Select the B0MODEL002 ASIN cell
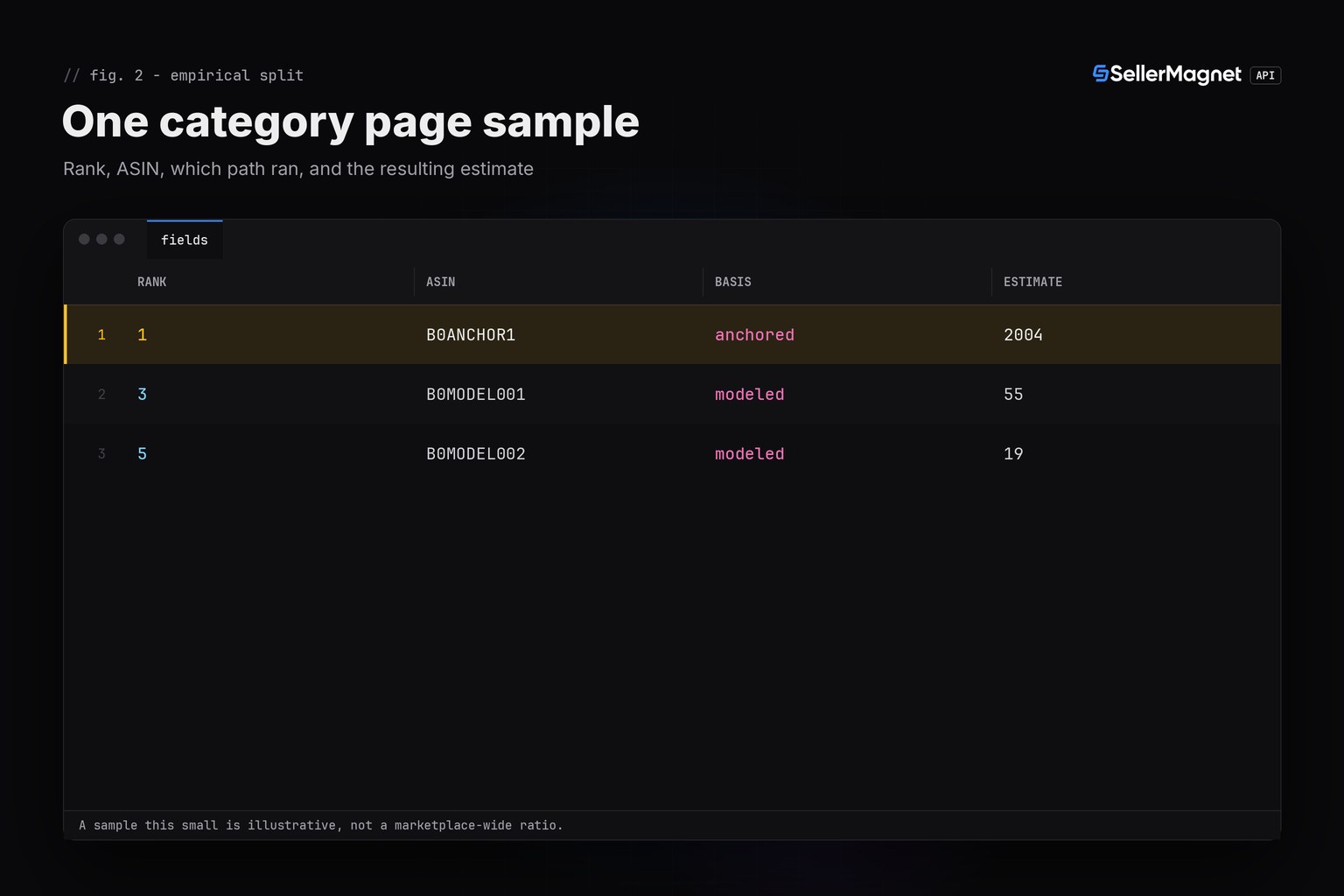Viewport: 1344px width, 896px height. [x=476, y=453]
